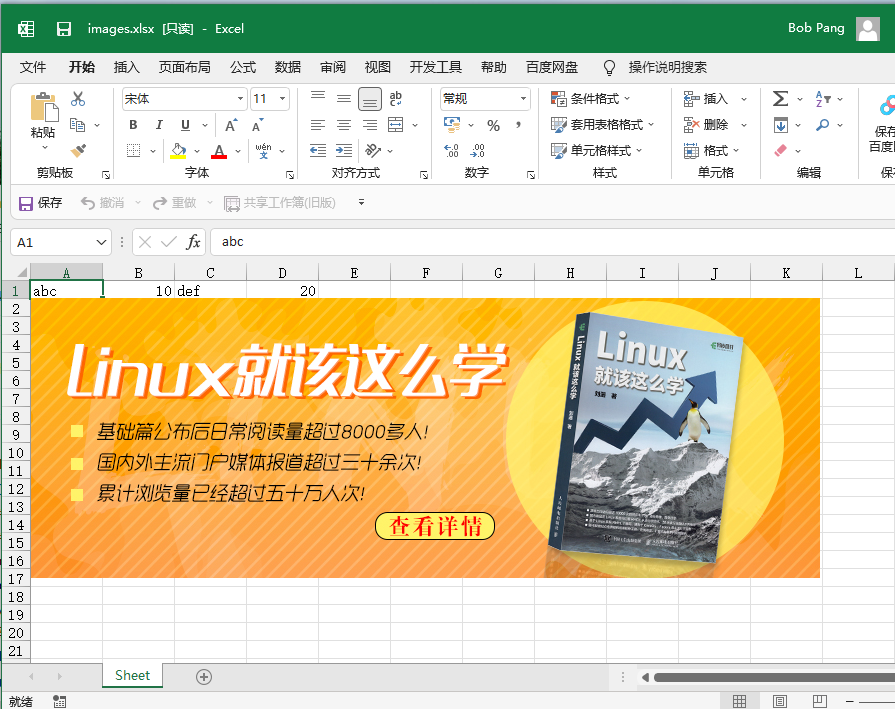
Task: Decrease font size with small A icon
Action: click(257, 125)
